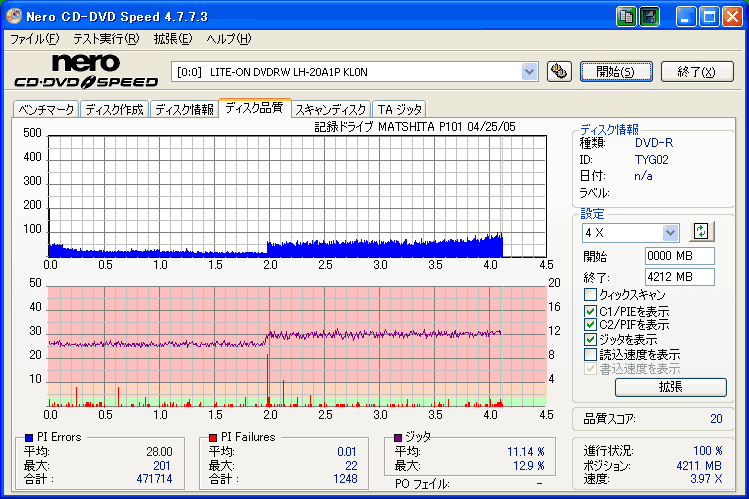
Task: Click jitter 平均 value 11.14 %
Action: point(525,452)
